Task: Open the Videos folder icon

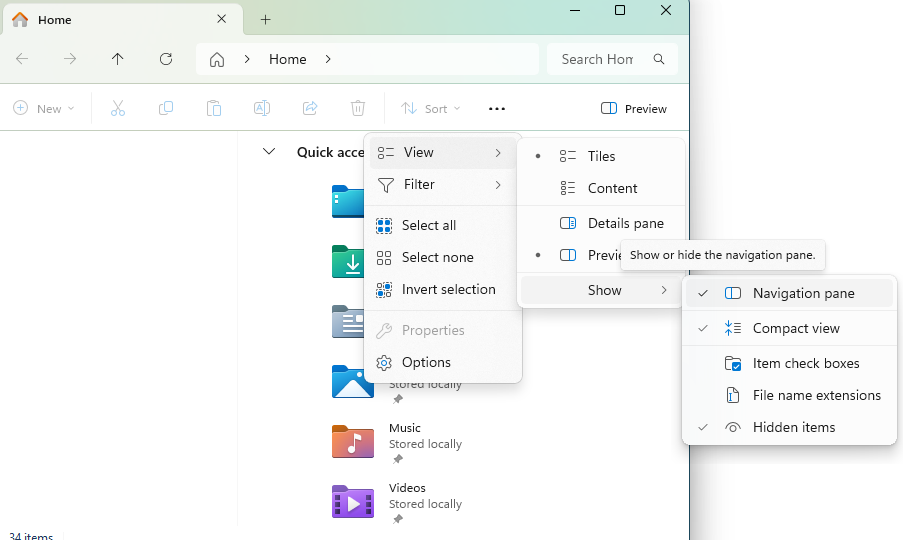Action: pos(352,501)
